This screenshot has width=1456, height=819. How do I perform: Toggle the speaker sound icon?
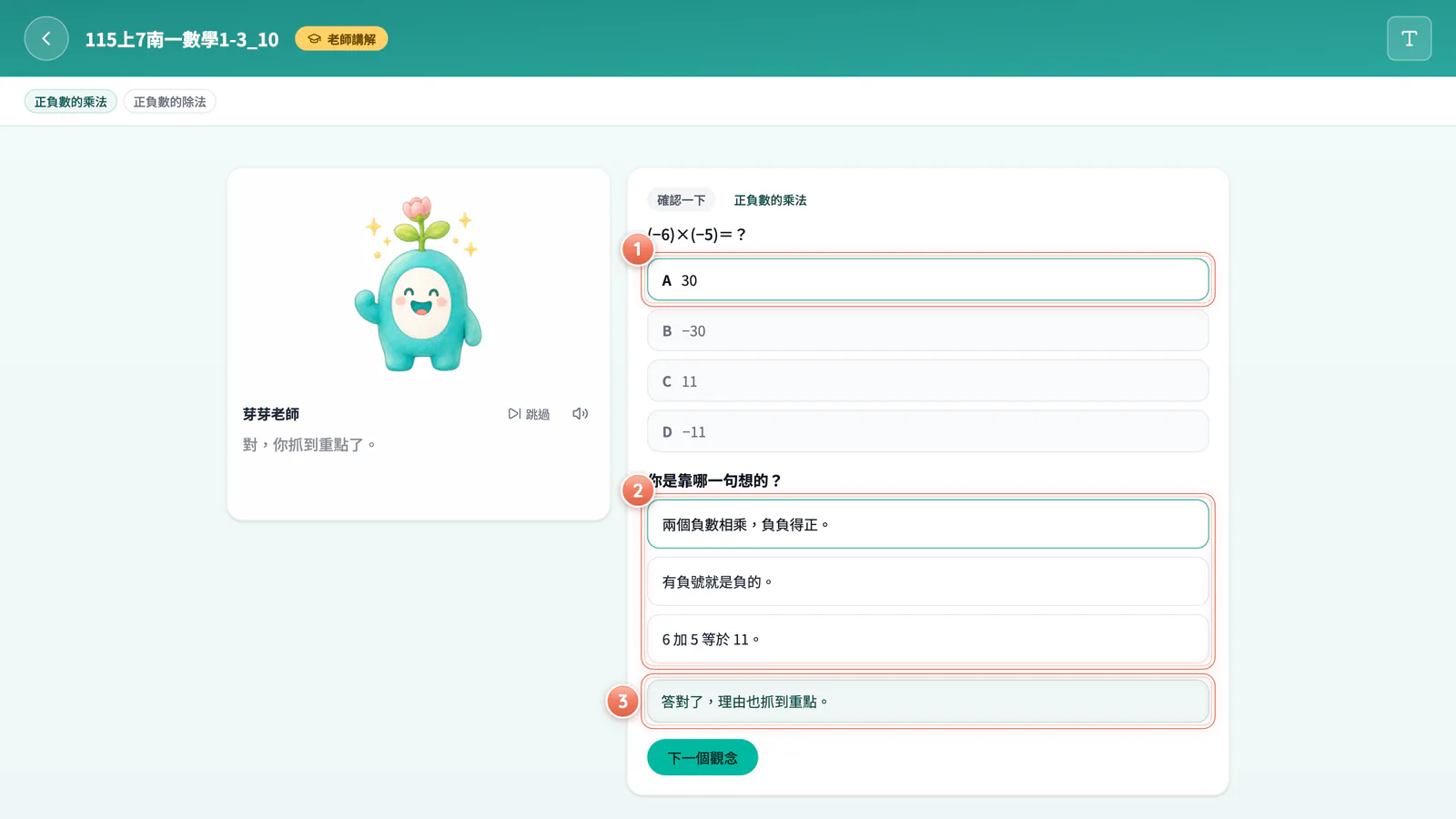click(580, 414)
